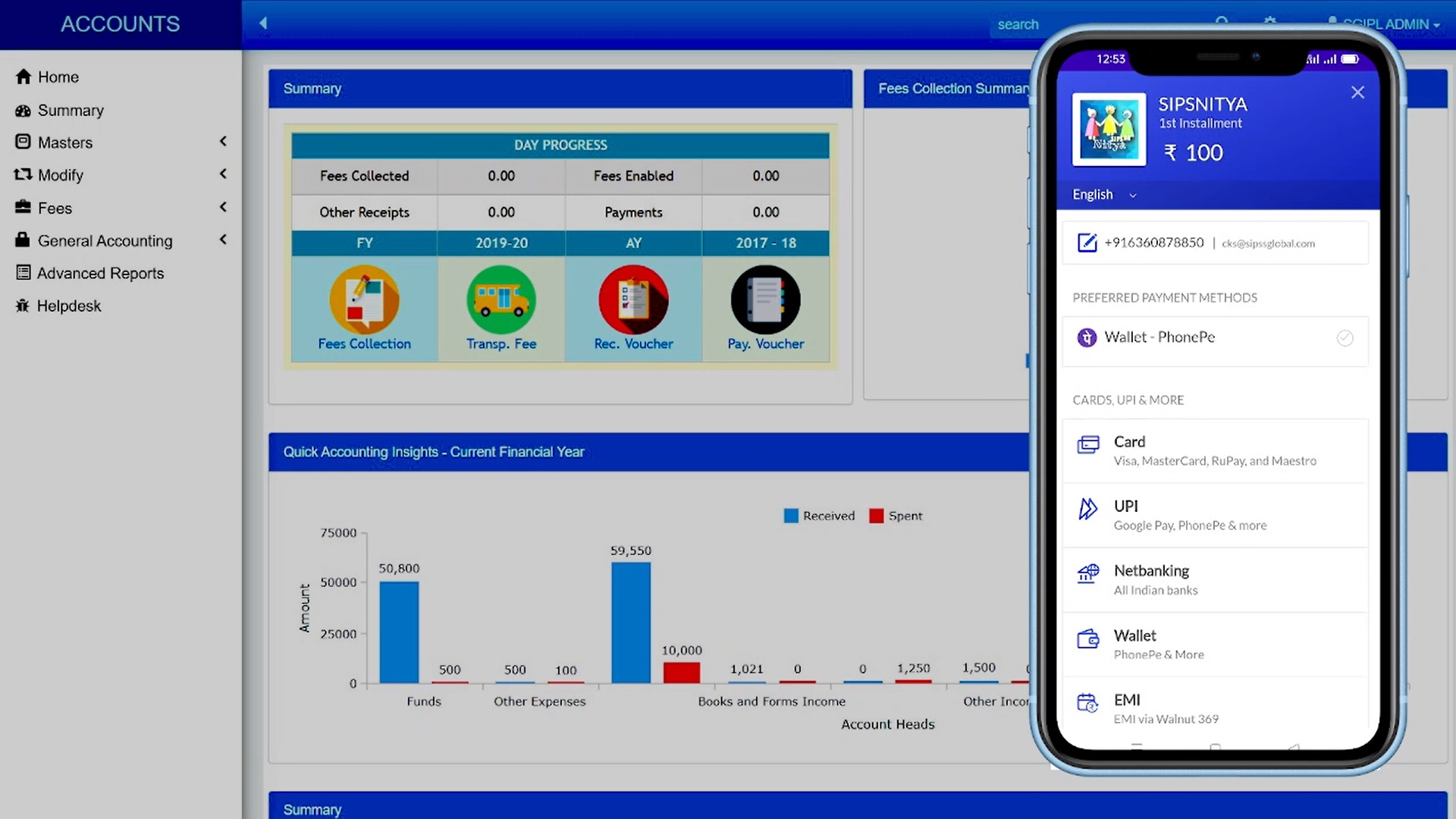Click the edit contact details icon
Screen dimensions: 1456x819
pyautogui.click(x=1087, y=243)
